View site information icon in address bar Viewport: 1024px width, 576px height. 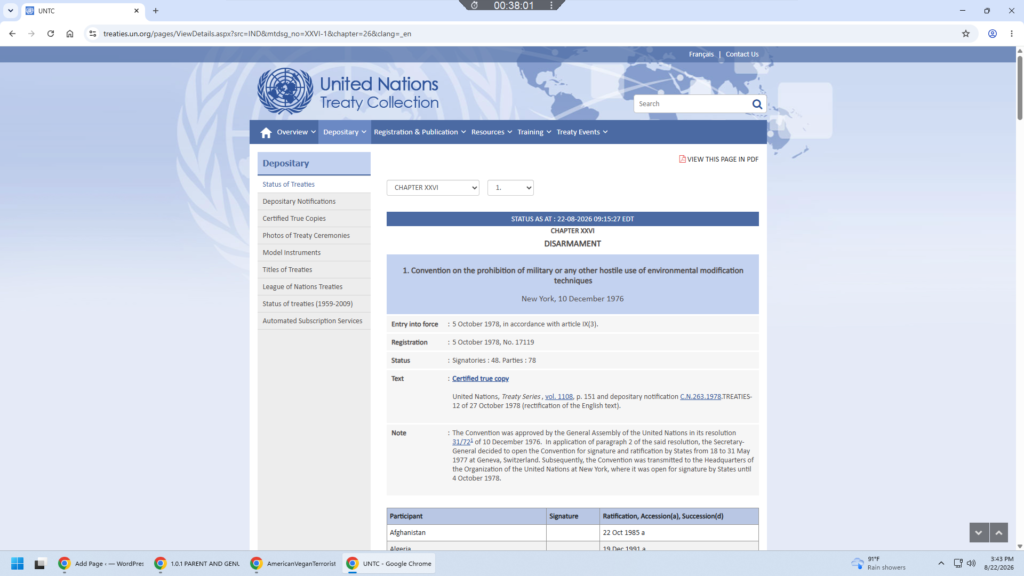(x=93, y=33)
